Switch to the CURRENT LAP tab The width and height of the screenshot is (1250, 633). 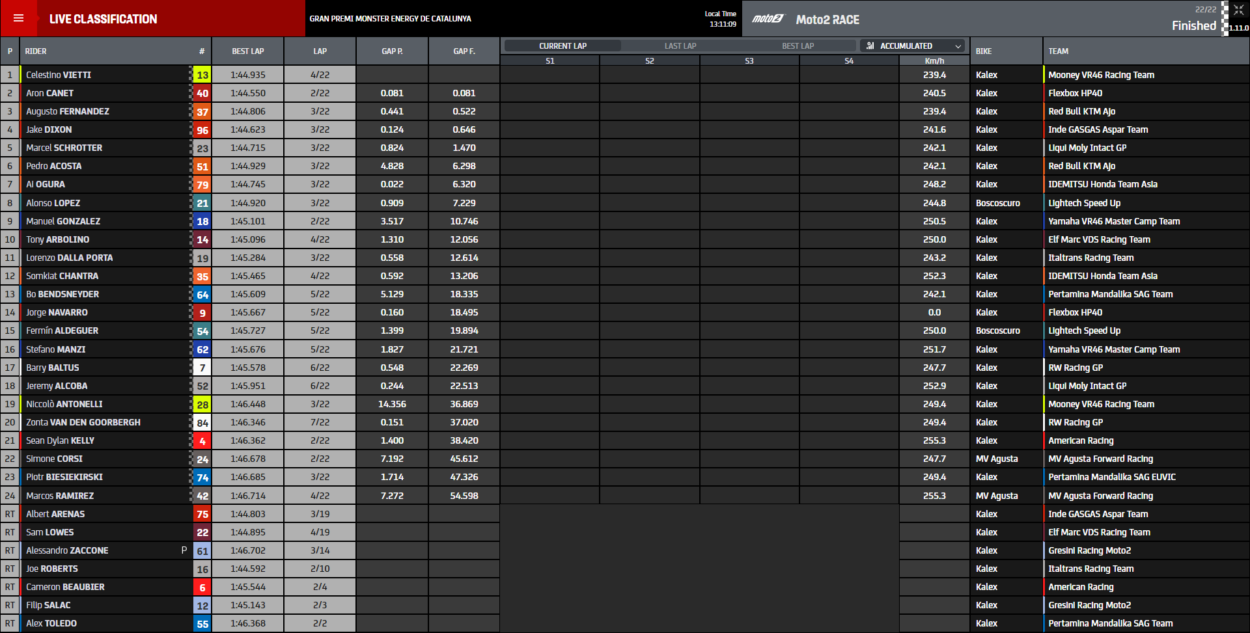point(563,46)
